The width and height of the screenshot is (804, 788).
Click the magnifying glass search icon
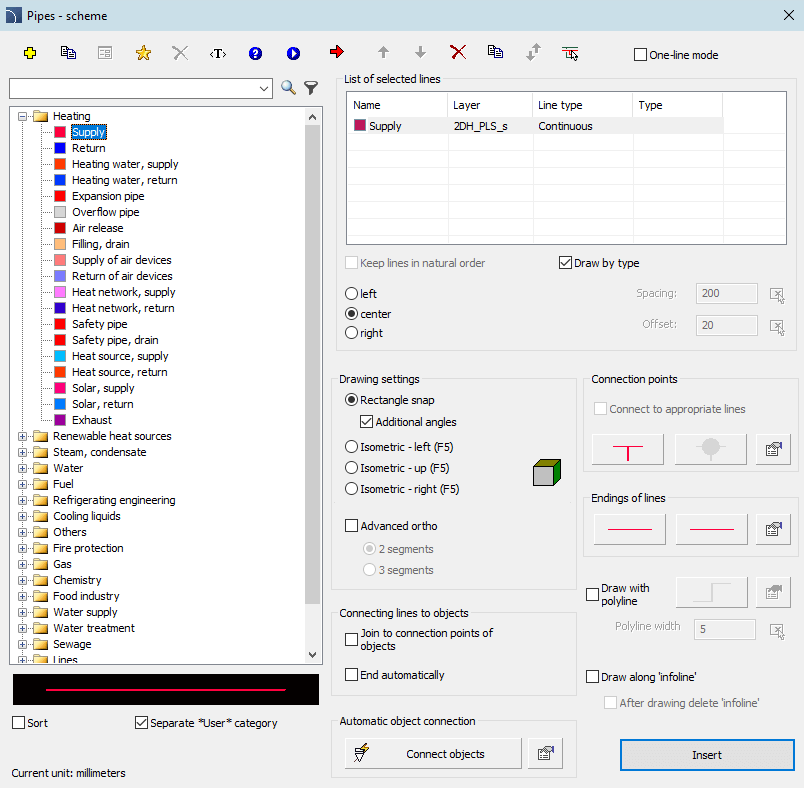click(x=288, y=88)
